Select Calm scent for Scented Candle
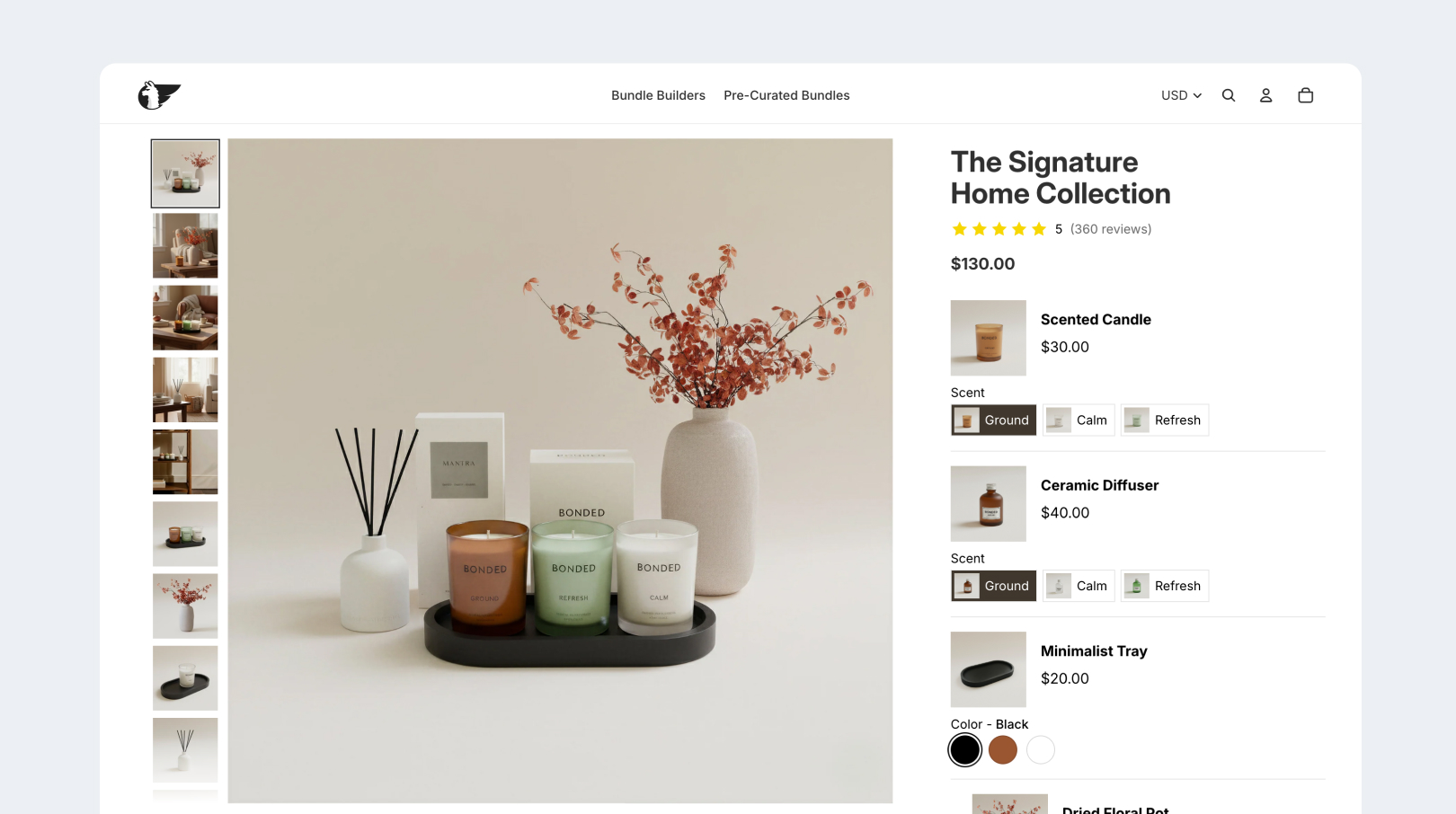This screenshot has height=814, width=1456. coord(1079,420)
